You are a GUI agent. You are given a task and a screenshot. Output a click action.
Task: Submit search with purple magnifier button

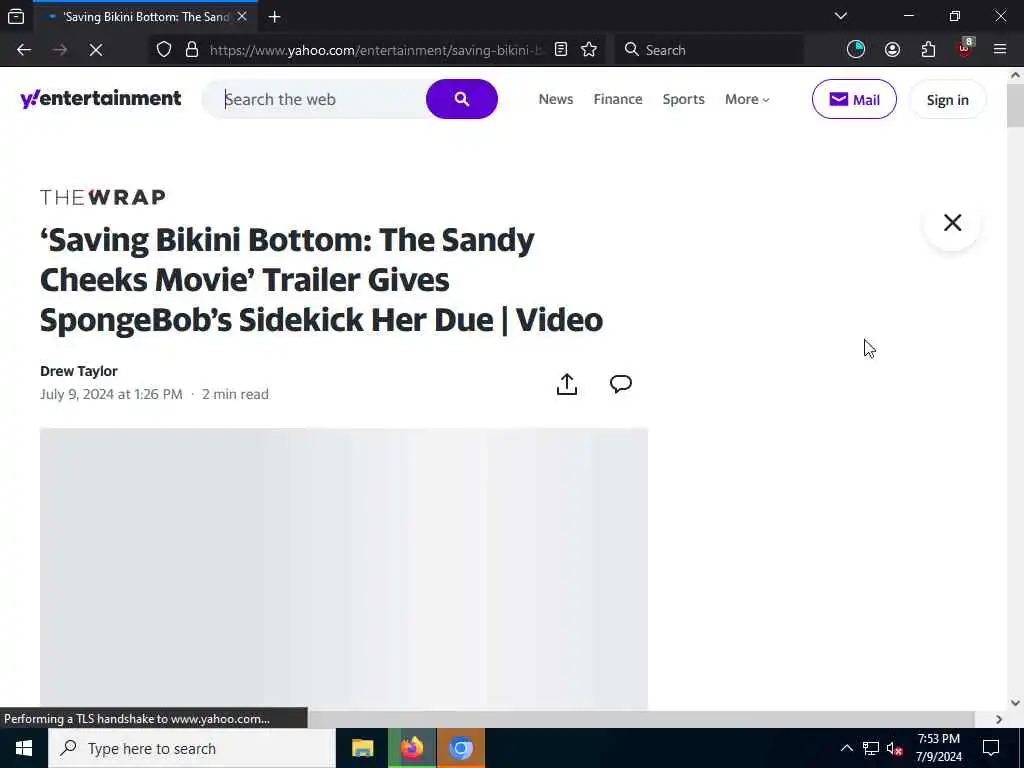coord(462,99)
